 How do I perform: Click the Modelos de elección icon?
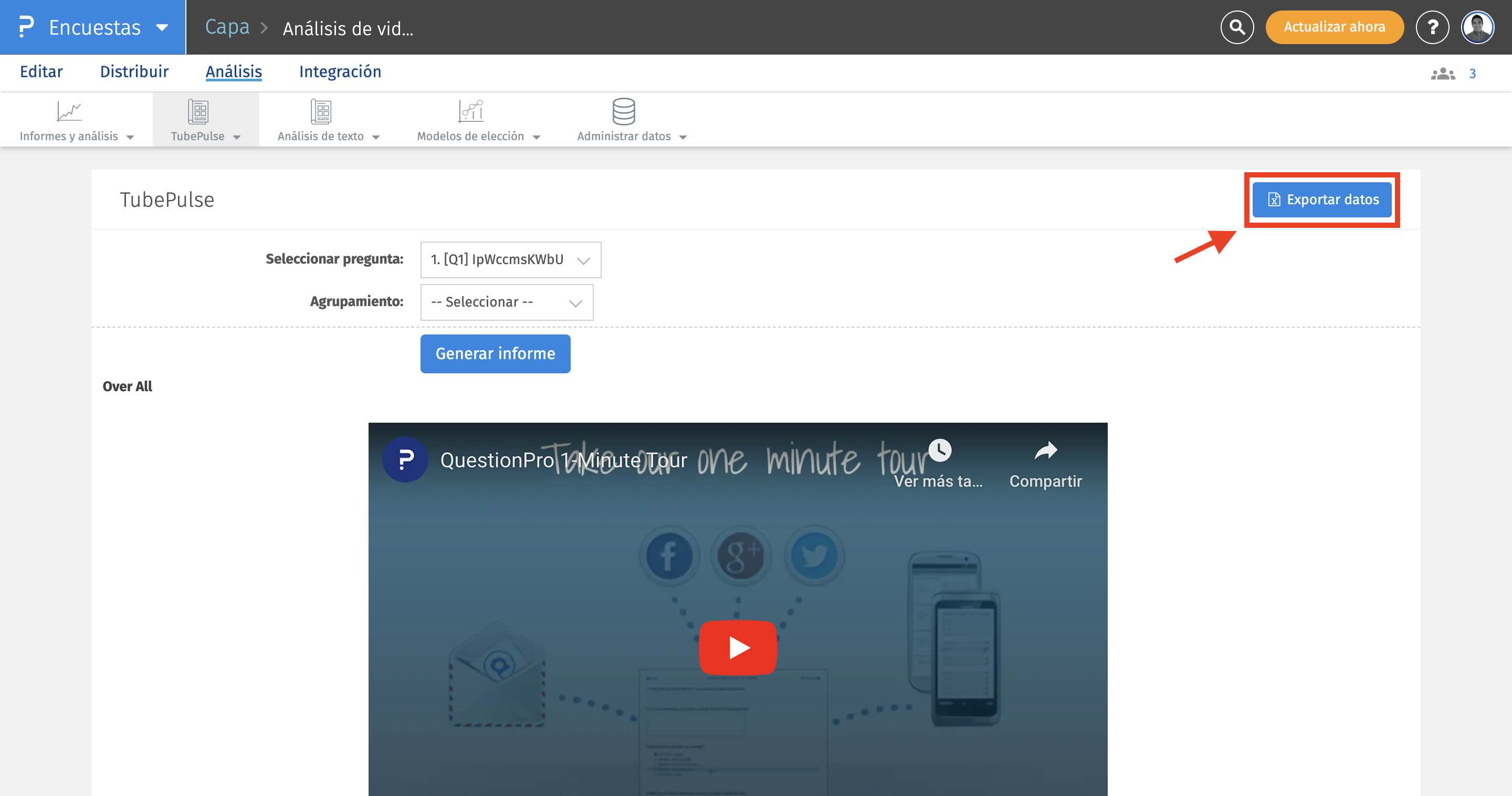[471, 111]
